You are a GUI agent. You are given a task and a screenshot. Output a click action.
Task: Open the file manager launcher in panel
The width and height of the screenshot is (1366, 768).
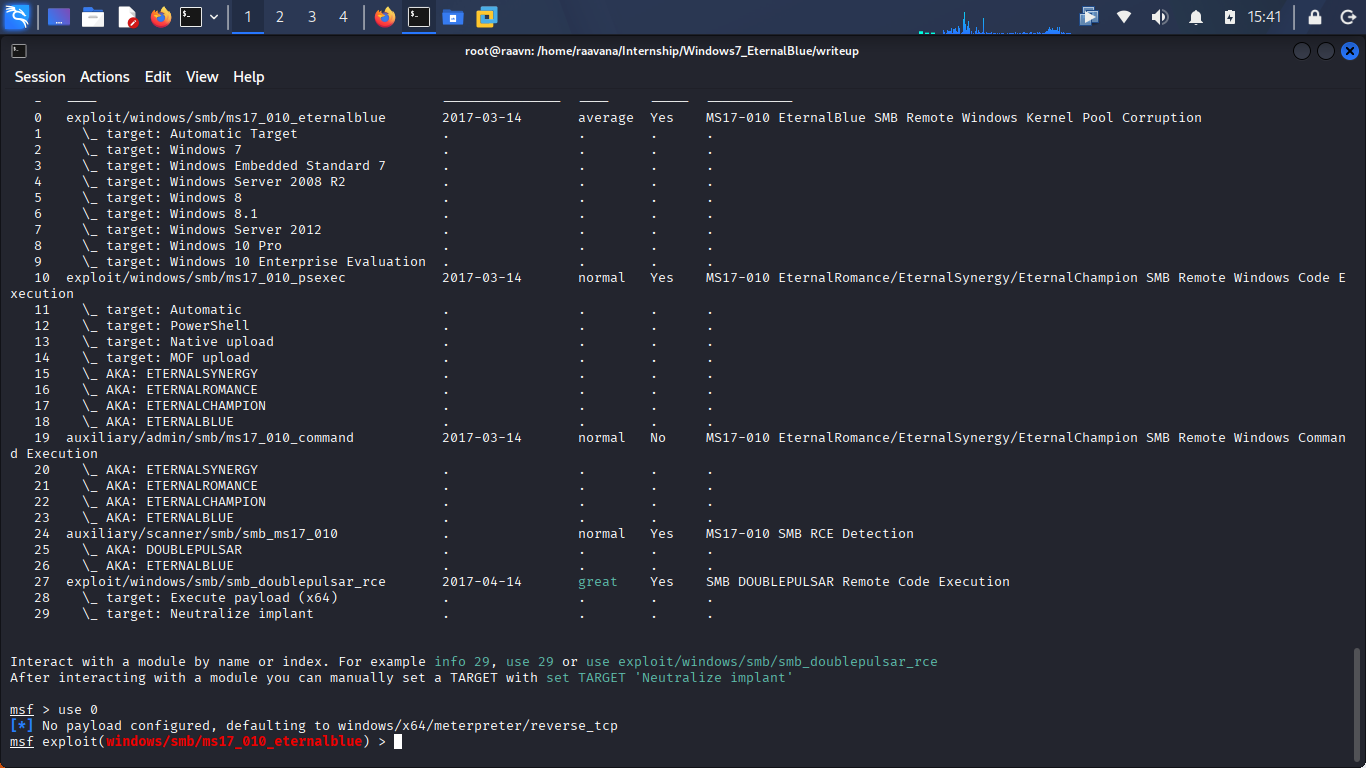pos(93,17)
